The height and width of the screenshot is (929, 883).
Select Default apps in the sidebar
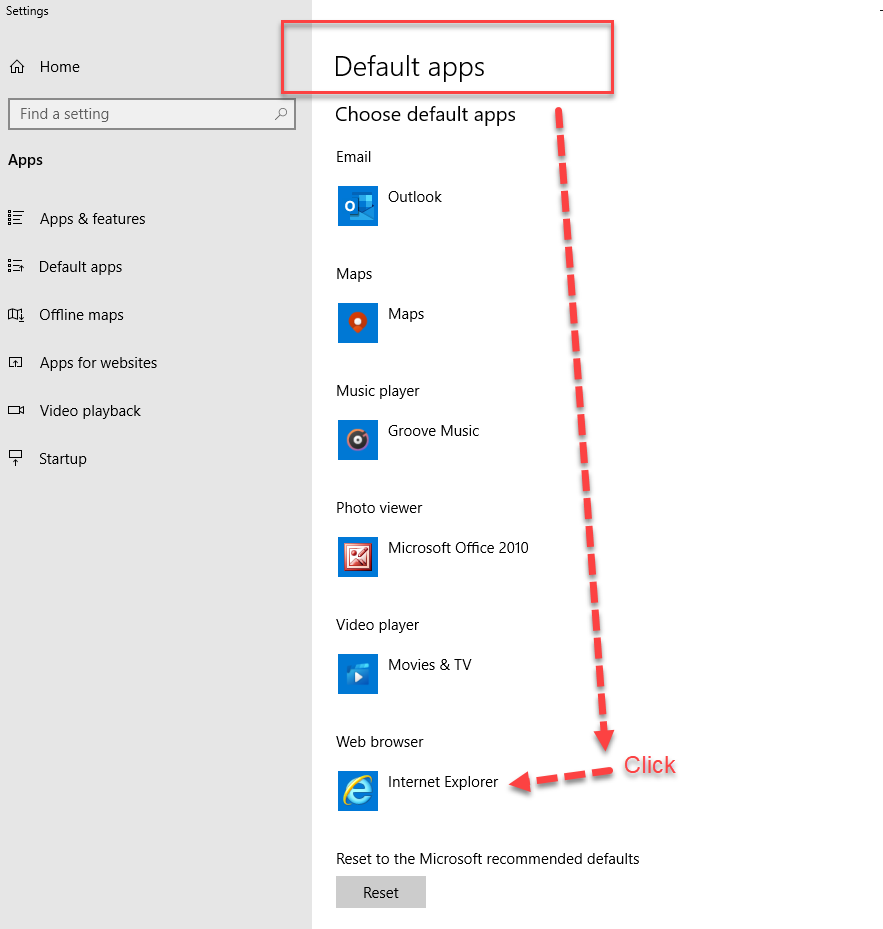80,266
